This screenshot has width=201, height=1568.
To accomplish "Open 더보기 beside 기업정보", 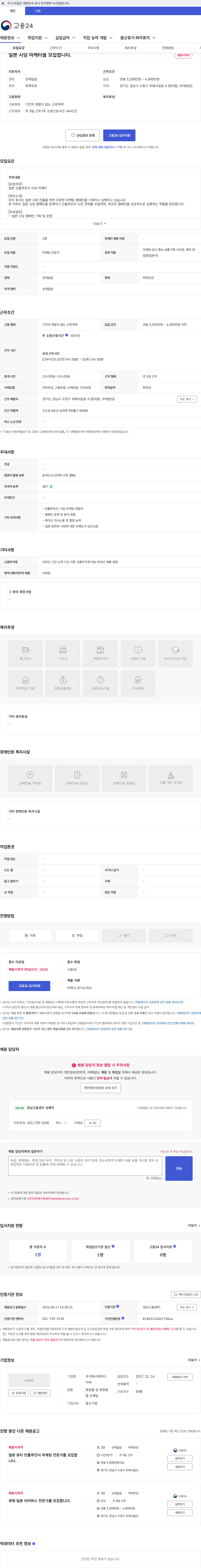I will point(194,1360).
